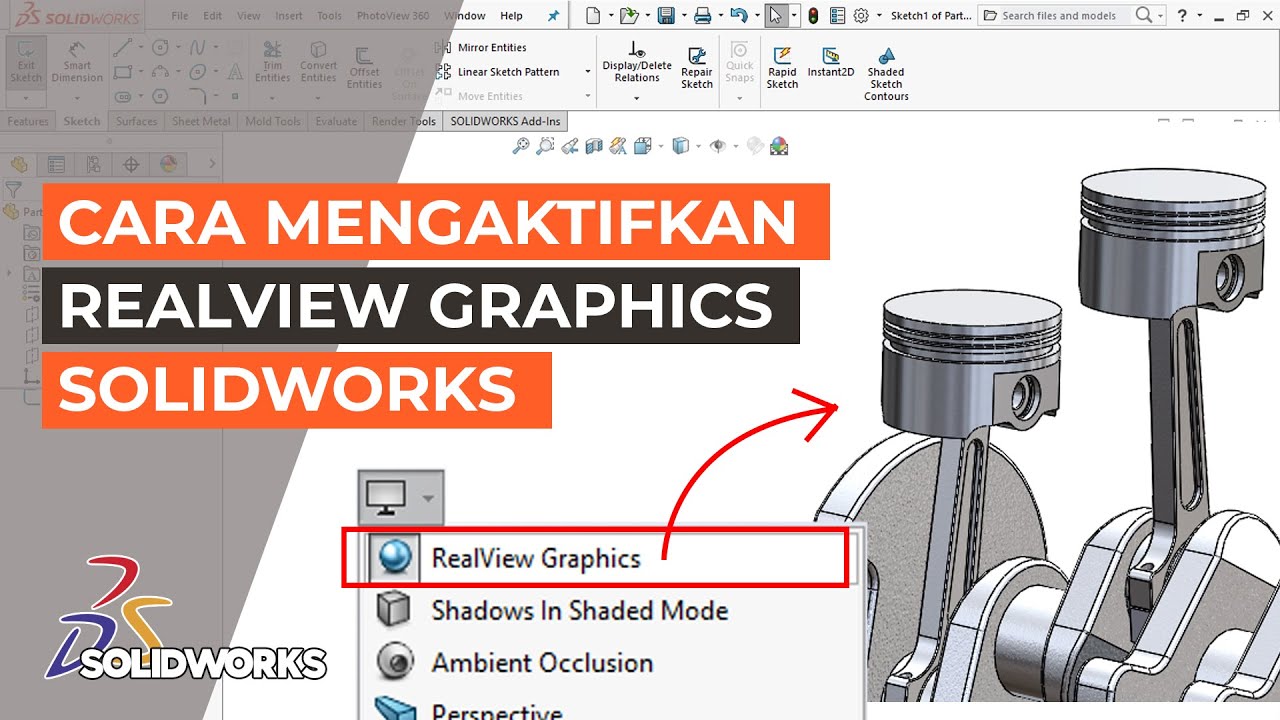
Task: Select the Circle sketch tool
Action: (160, 47)
